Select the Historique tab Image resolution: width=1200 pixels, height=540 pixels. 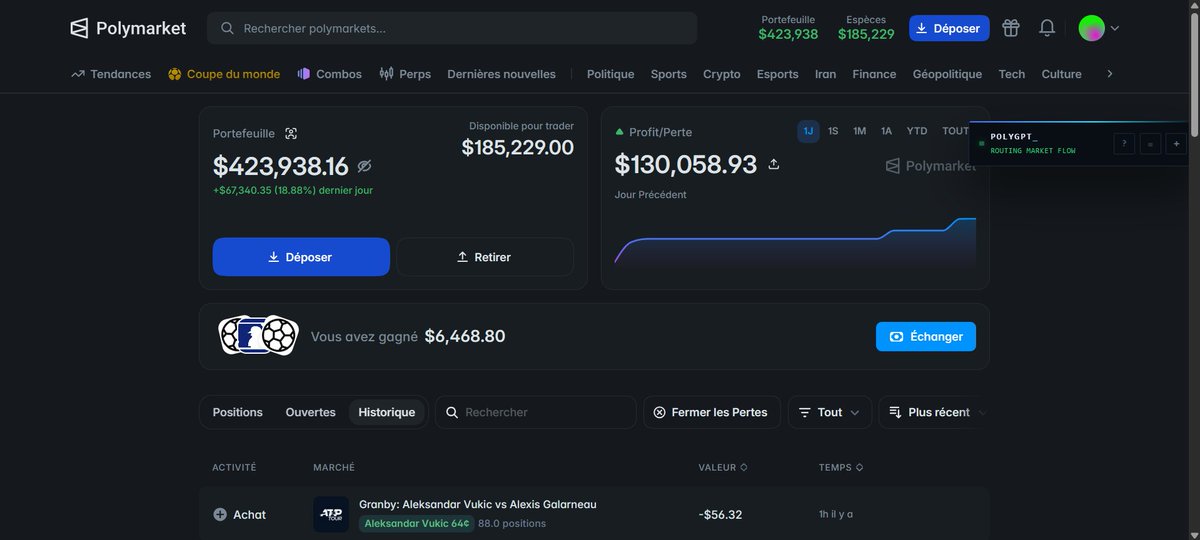pyautogui.click(x=387, y=412)
